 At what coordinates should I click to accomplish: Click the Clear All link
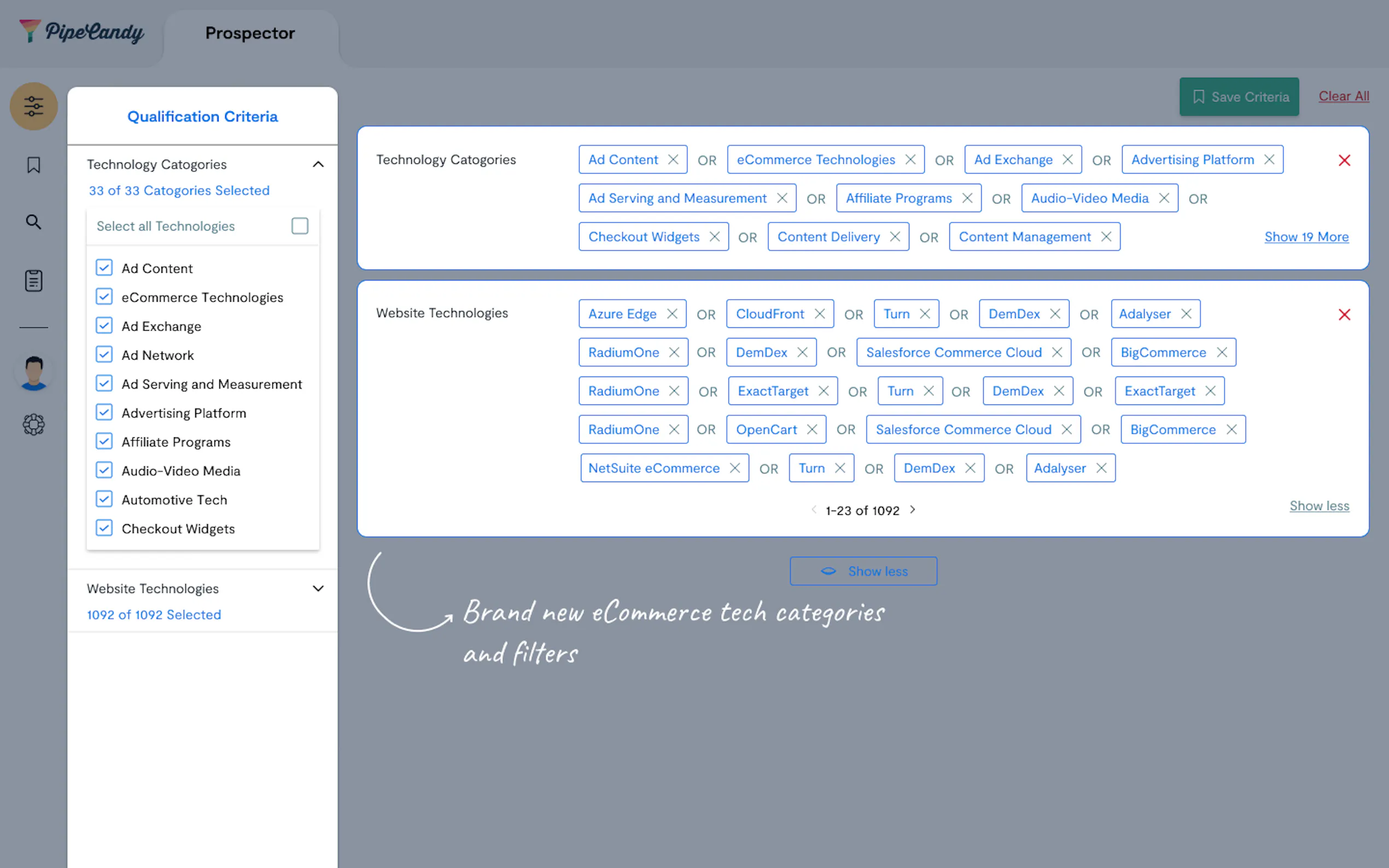point(1343,96)
